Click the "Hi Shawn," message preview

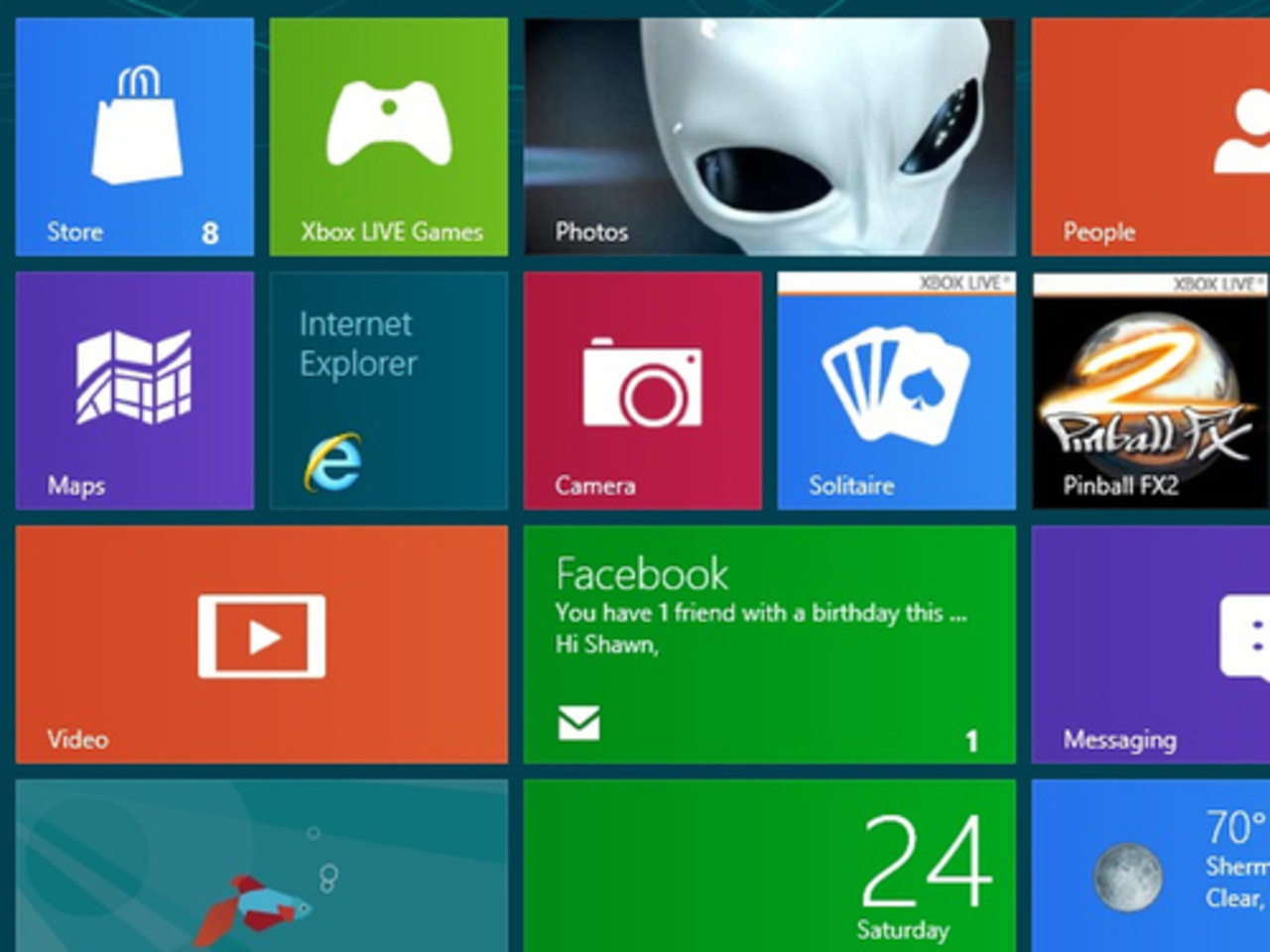tap(606, 645)
